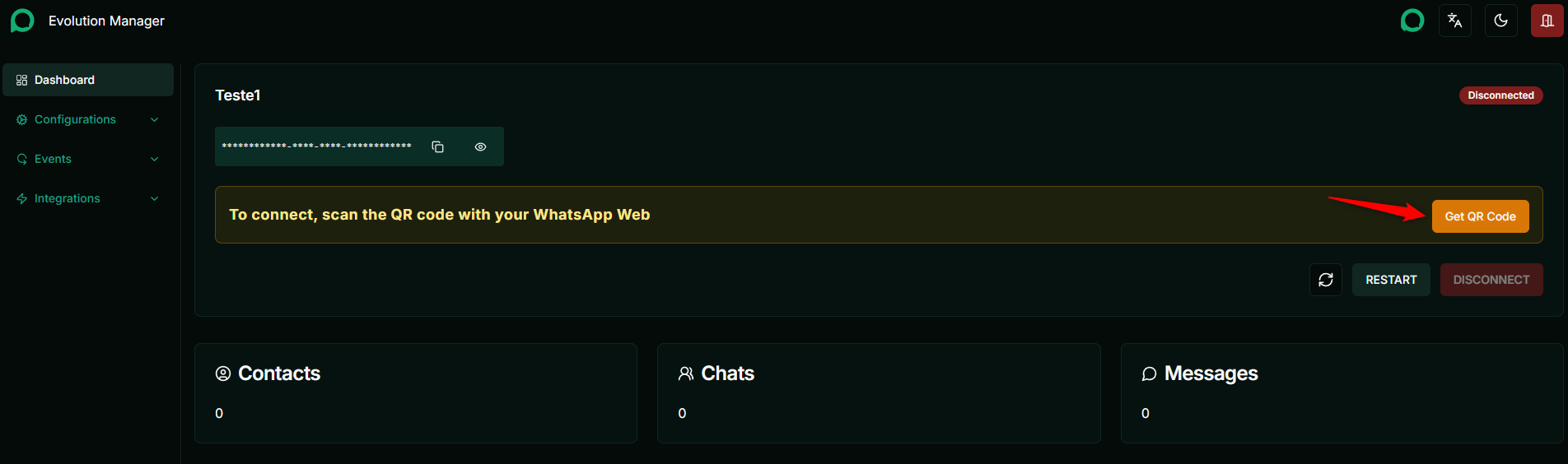Click the Configurations gear icon in sidebar

click(x=22, y=119)
